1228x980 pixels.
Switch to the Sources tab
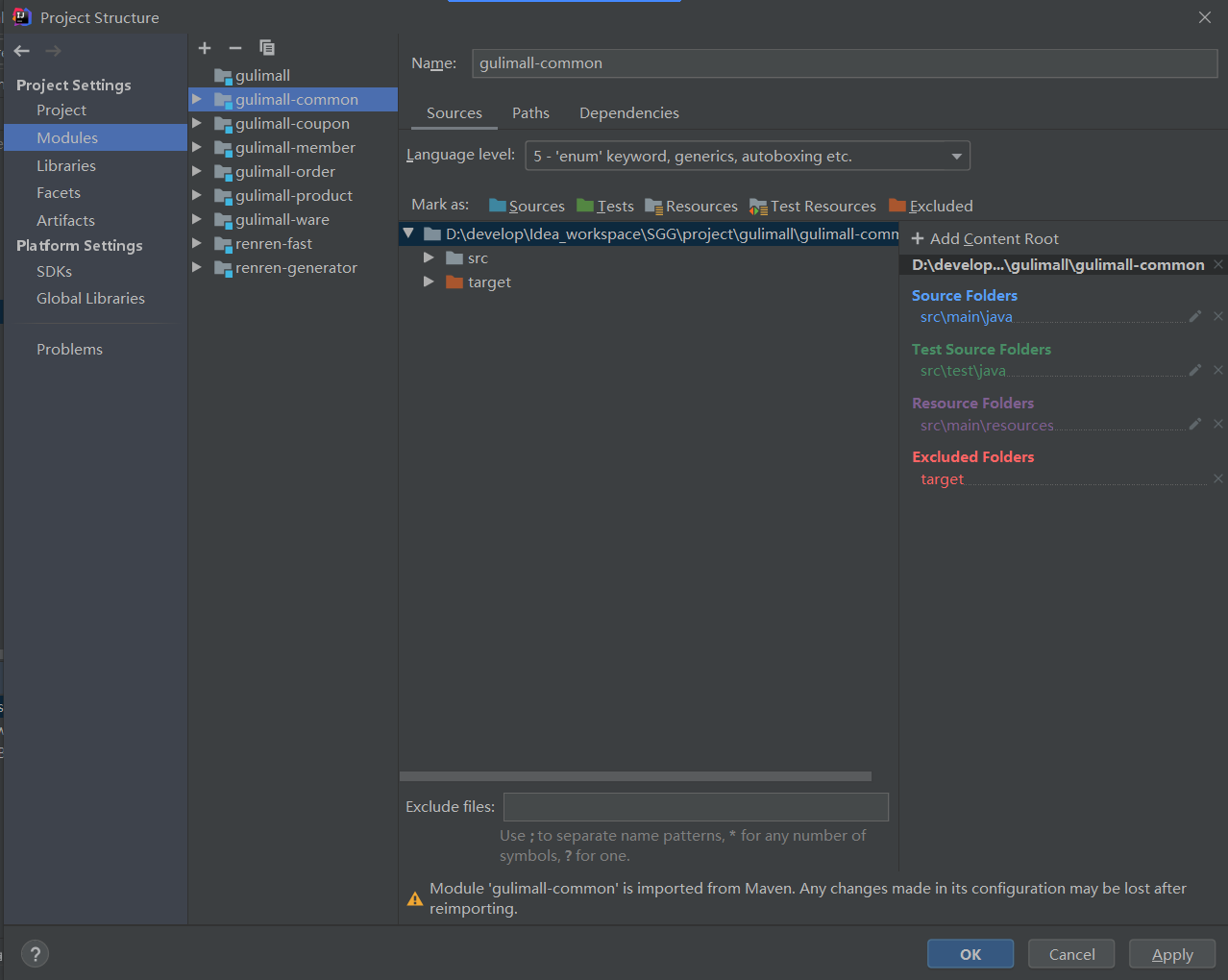pos(454,113)
